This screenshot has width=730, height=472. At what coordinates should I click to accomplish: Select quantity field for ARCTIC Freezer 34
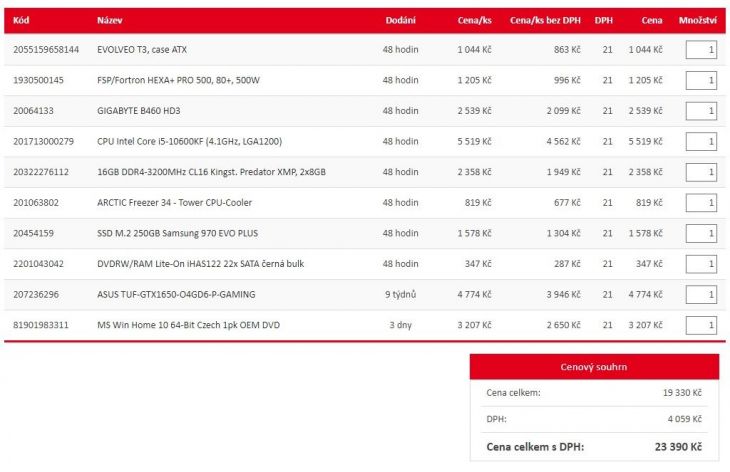[x=701, y=203]
